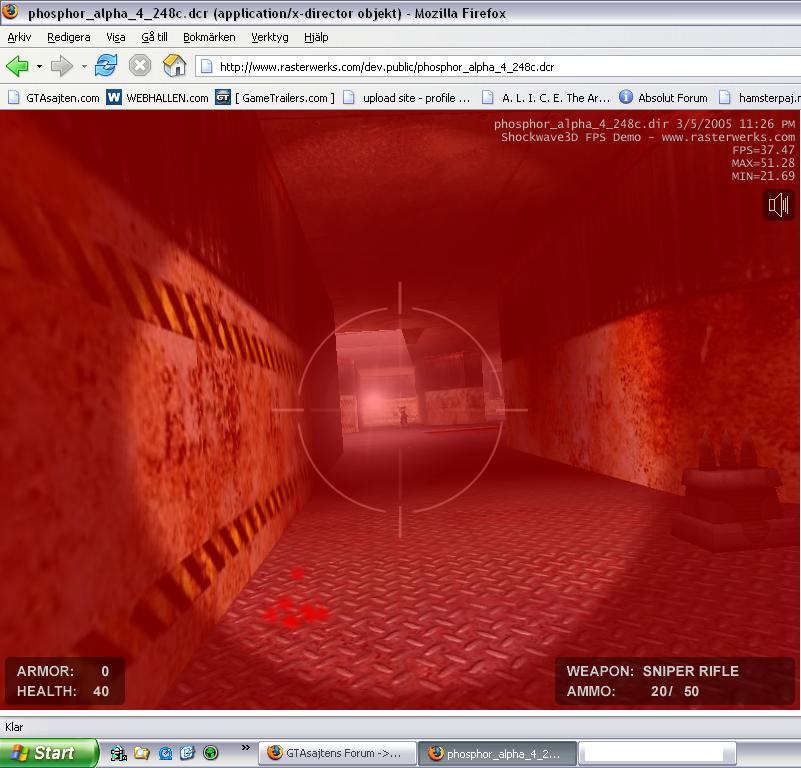
Task: Toggle game sound with the speaker icon
Action: [x=779, y=205]
